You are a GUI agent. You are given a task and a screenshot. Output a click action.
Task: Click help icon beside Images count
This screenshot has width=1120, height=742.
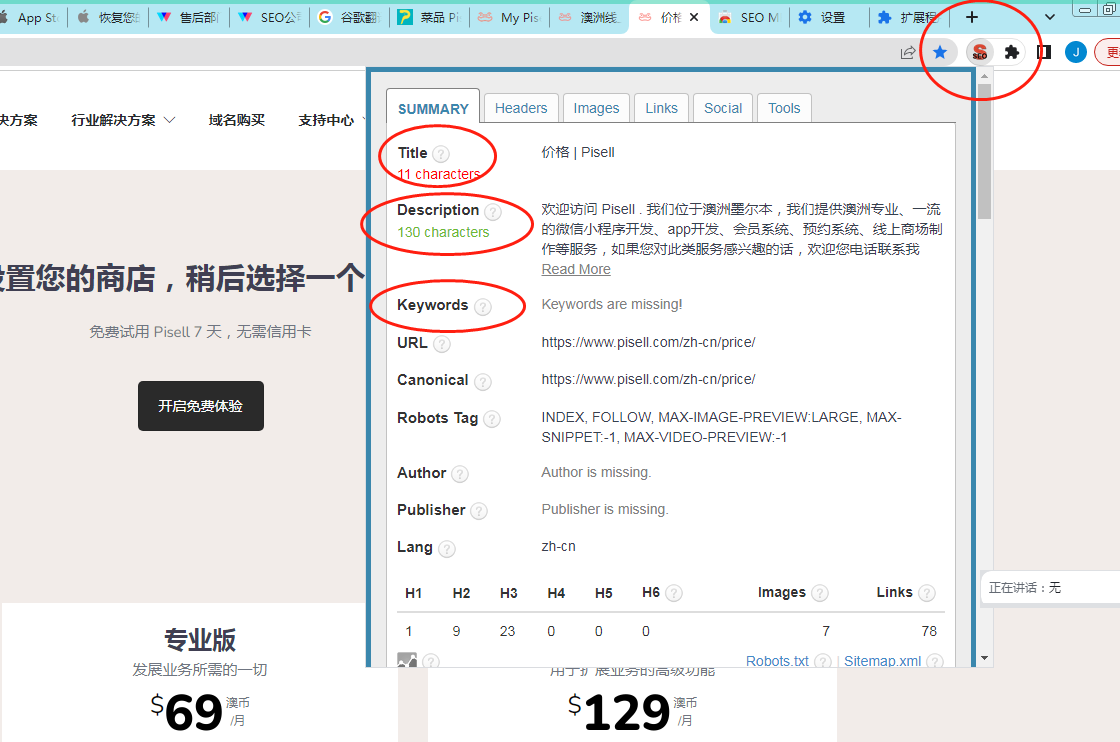point(820,593)
